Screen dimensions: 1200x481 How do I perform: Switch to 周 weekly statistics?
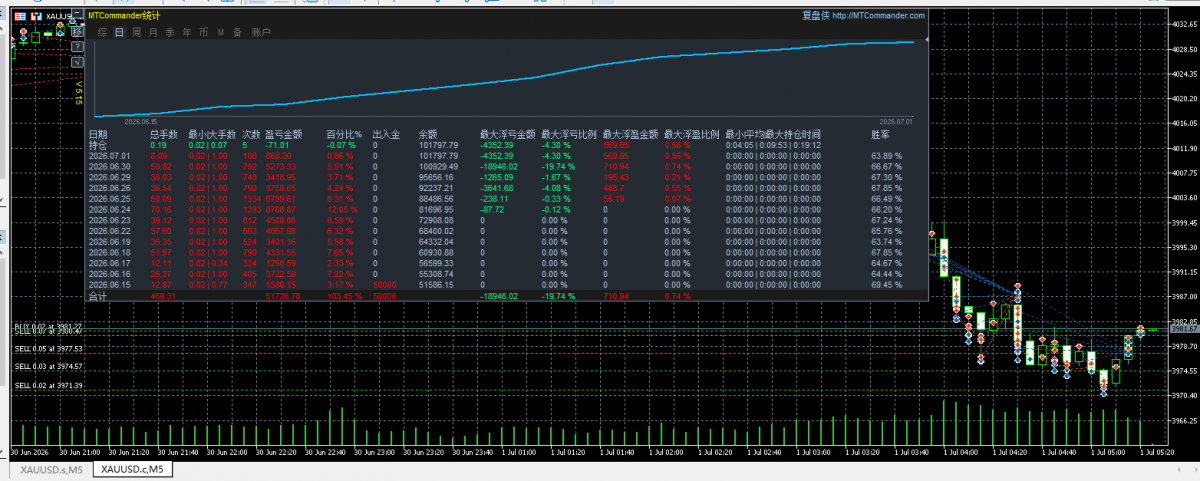pos(136,32)
